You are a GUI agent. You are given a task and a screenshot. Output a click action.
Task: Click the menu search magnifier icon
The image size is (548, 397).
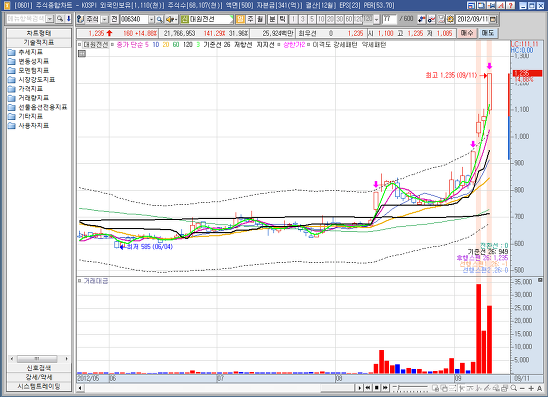pos(60,19)
